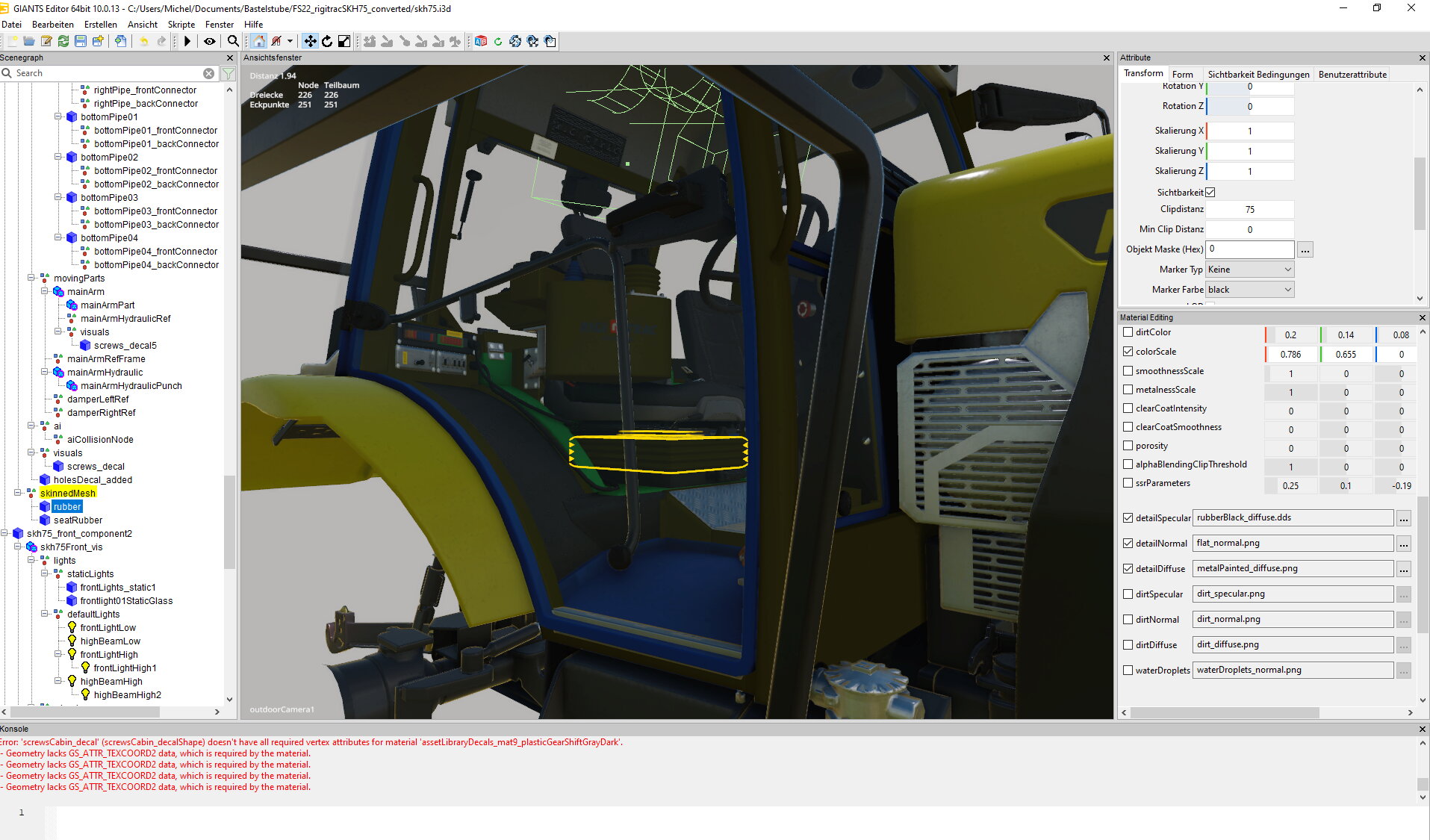Collapse the movingParts tree node
Viewport: 1430px width, 840px height.
click(x=31, y=278)
